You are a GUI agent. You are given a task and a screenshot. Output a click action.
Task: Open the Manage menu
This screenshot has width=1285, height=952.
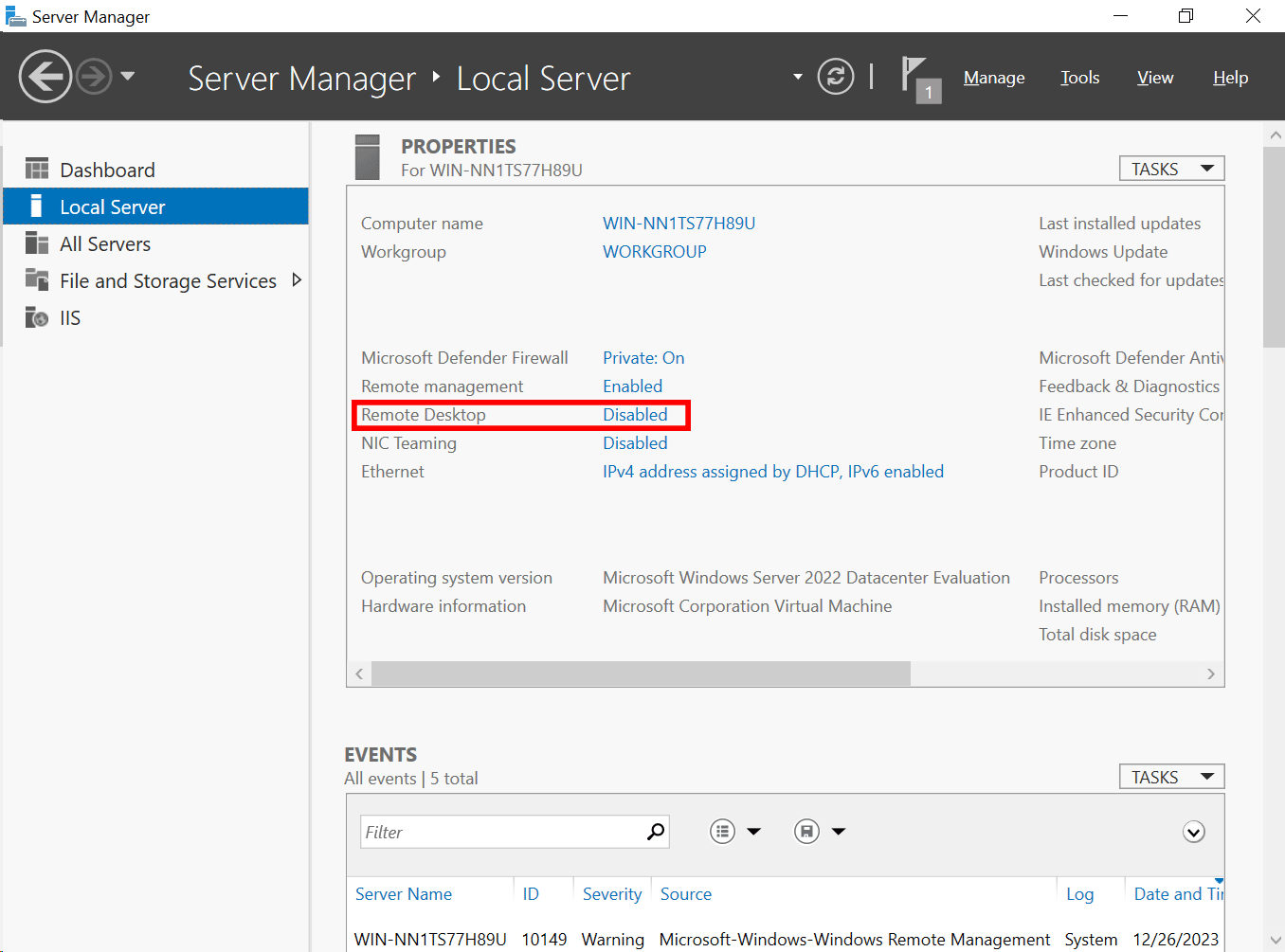point(994,78)
